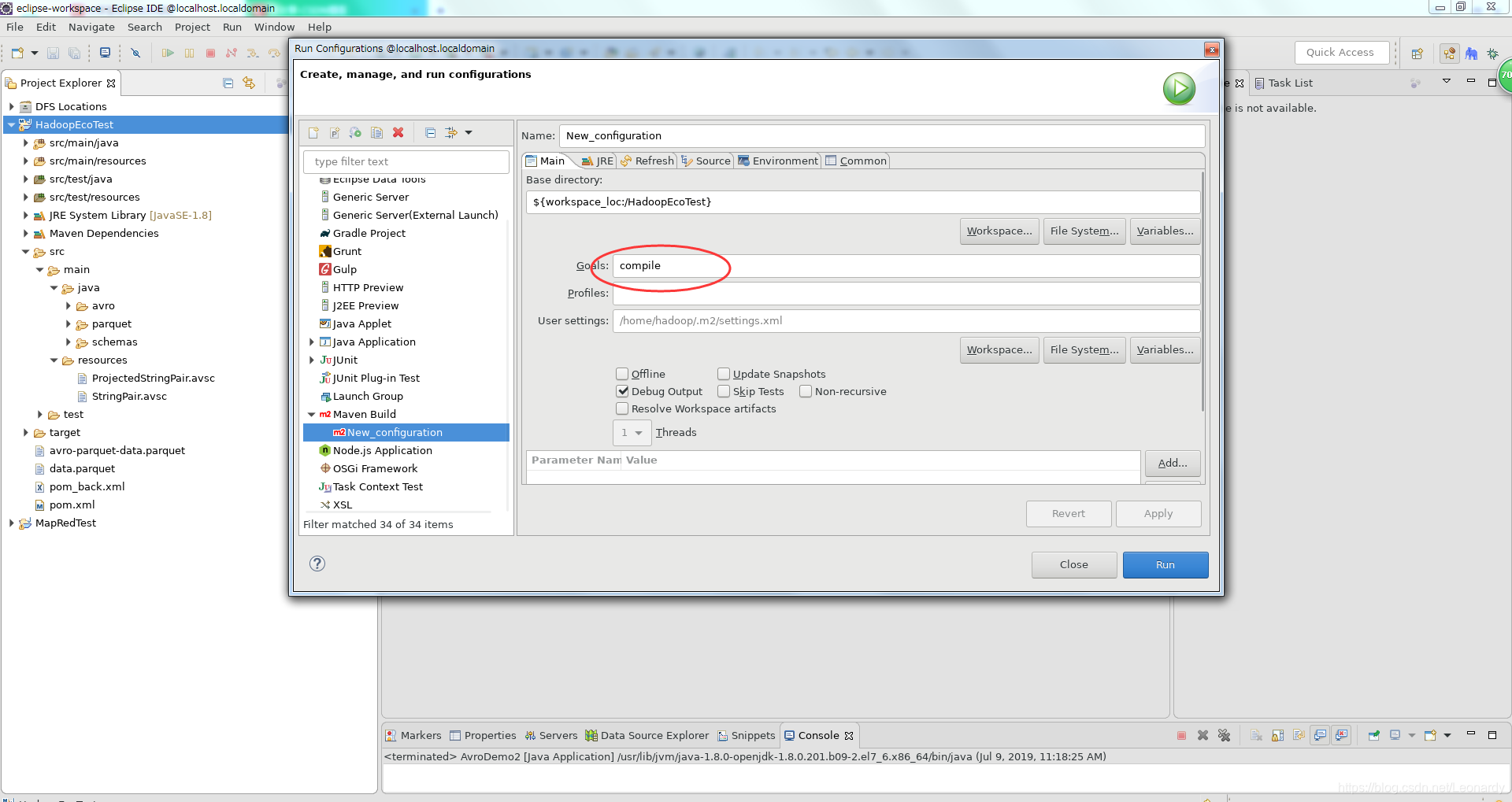
Task: Click Remove All Terminated Launches in Console
Action: point(1224,735)
